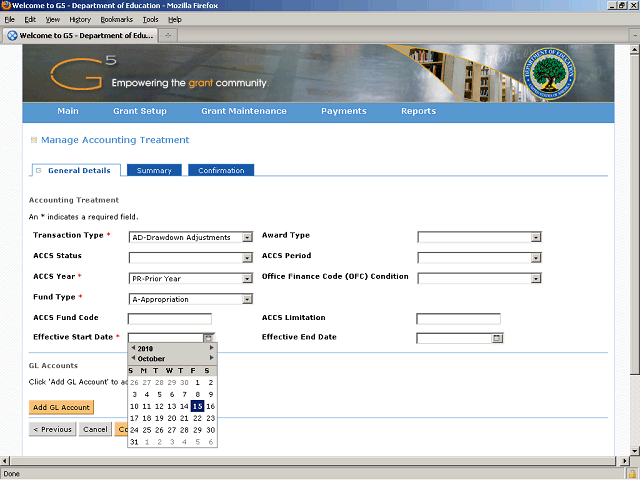Open calendar icon for Effective End Date

click(497, 338)
